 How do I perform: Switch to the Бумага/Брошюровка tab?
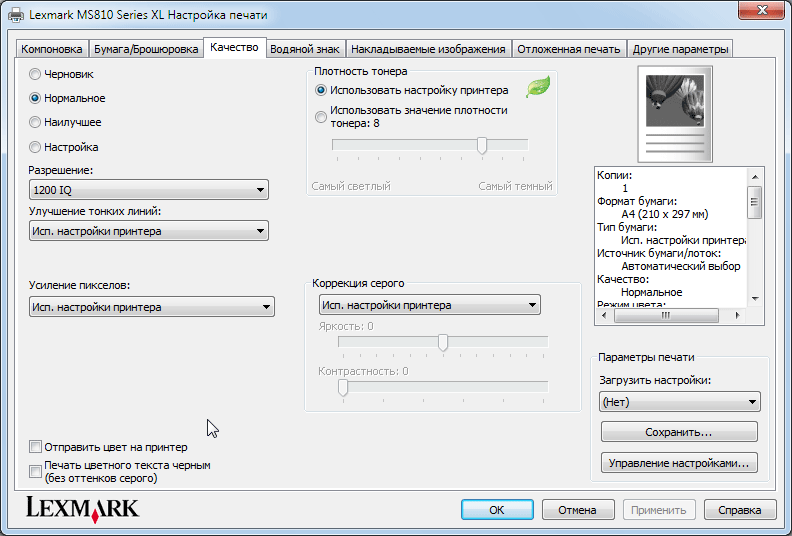146,49
